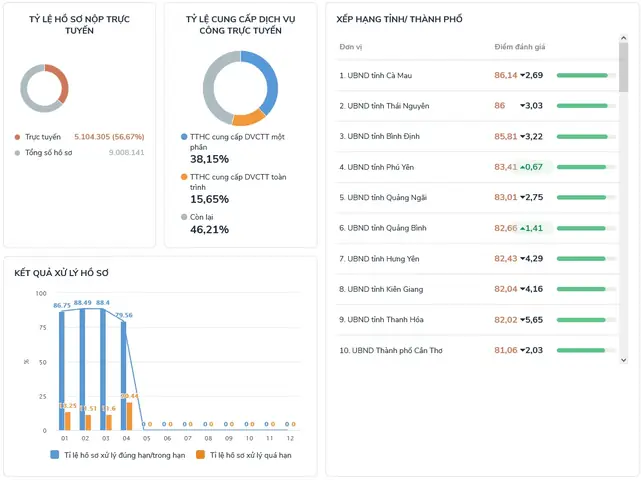Click the gray 'Tổng số hồ sơ' legend dot
The height and width of the screenshot is (480, 644).
[18, 153]
